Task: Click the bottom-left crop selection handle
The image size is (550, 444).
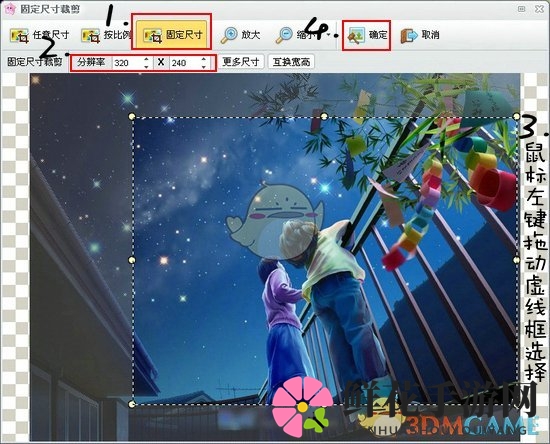Action: point(132,404)
